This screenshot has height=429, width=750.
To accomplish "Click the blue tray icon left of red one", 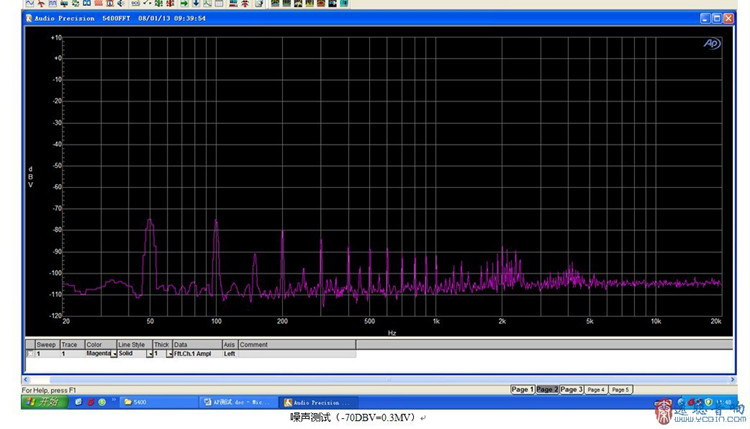I will (681, 402).
